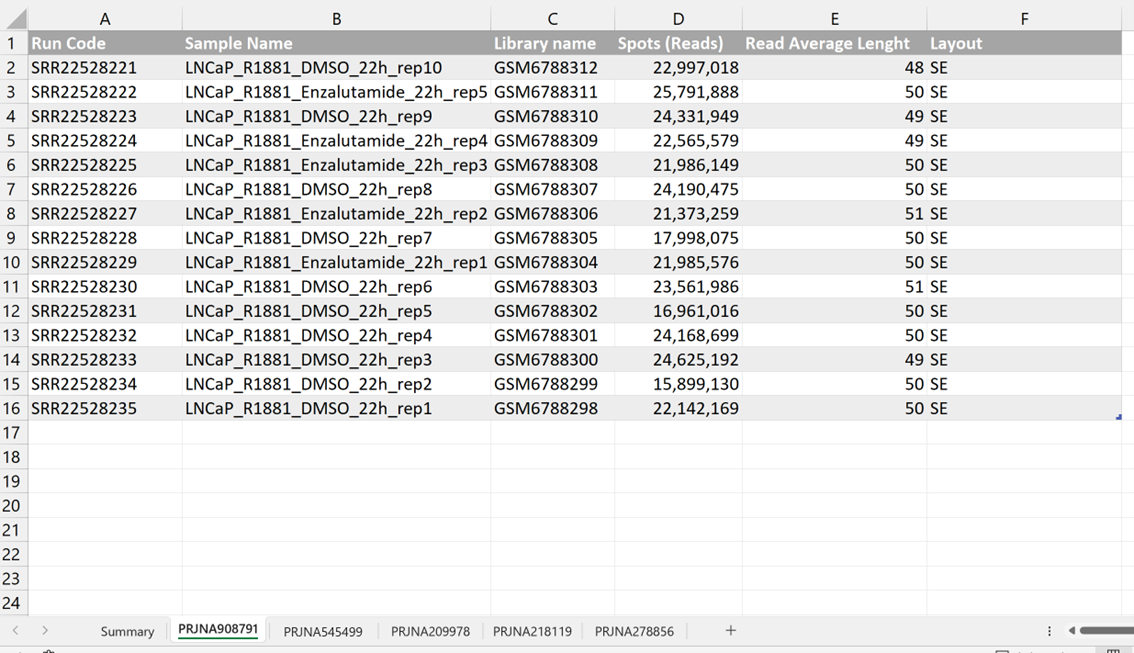This screenshot has width=1134, height=653.
Task: Click the Run Code header cell
Action: click(104, 43)
